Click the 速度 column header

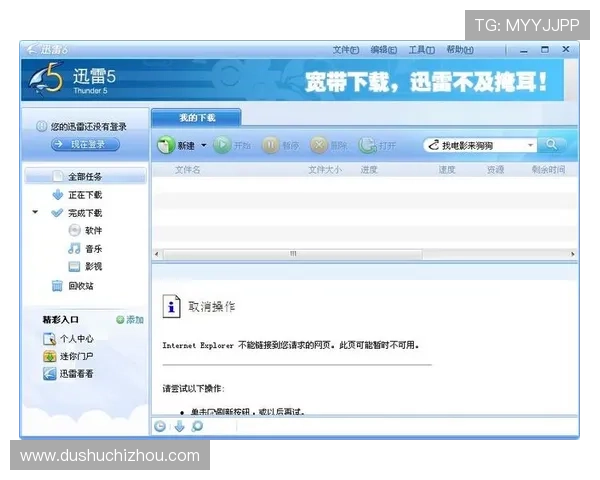pos(447,170)
